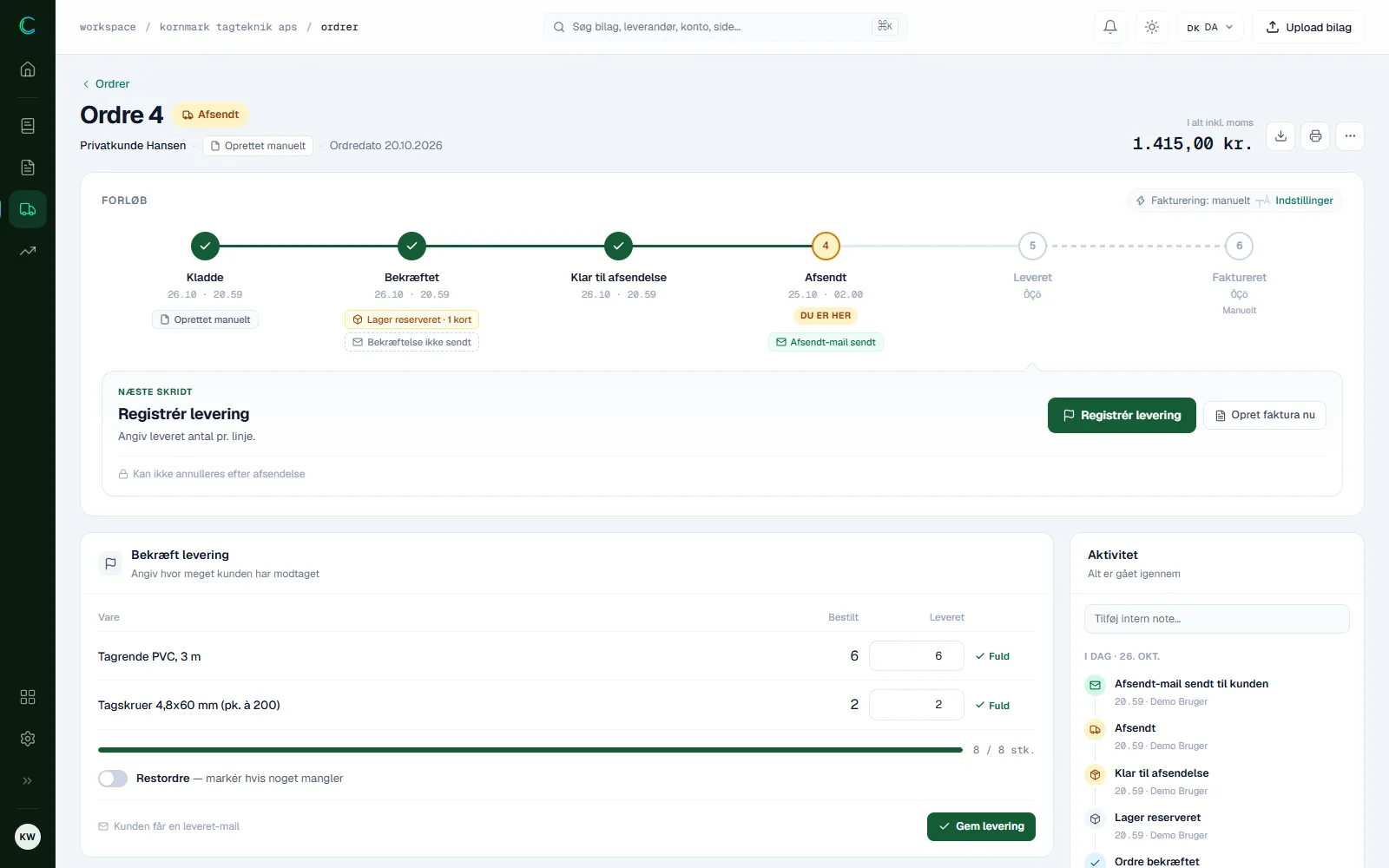Select the Kladde step circle

tap(205, 246)
